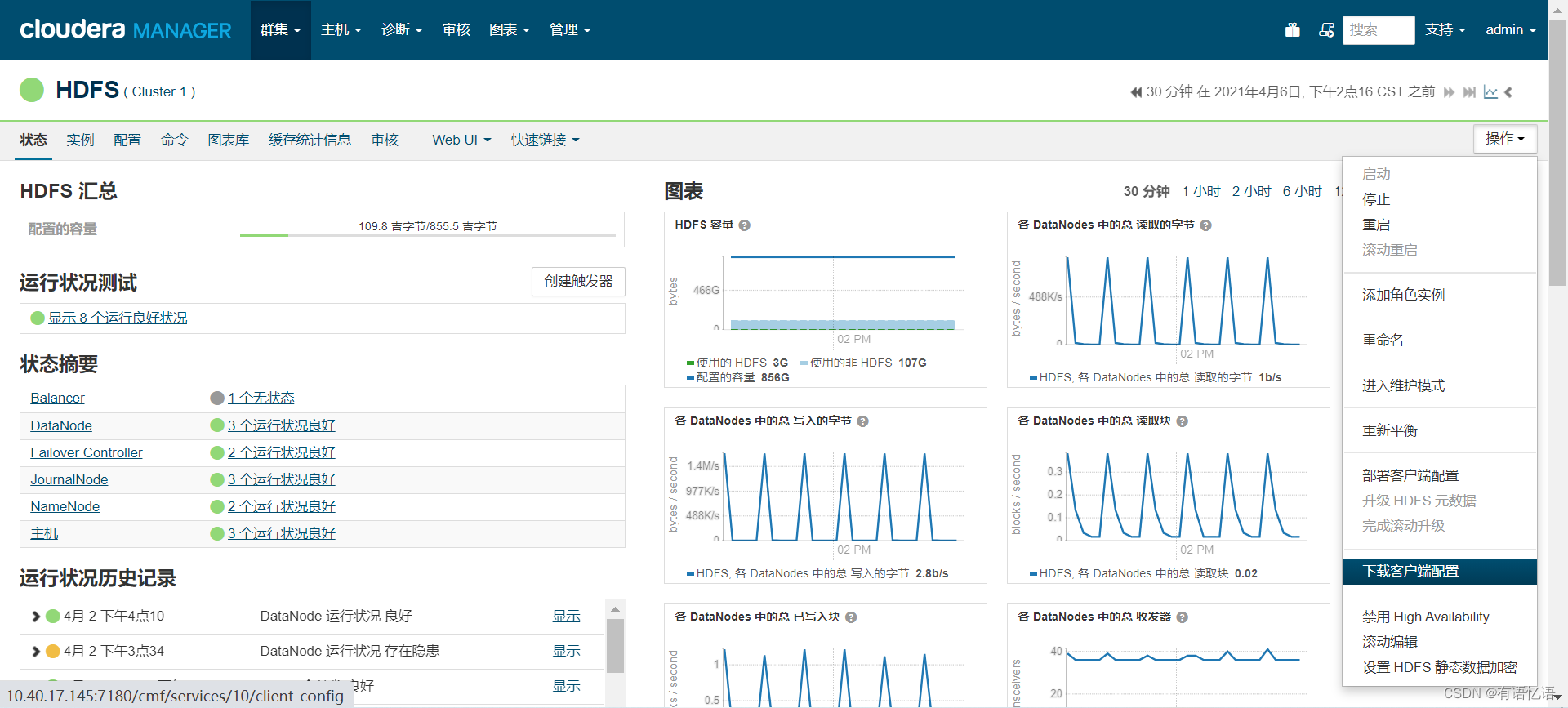
Task: Select 重命名 menu entry
Action: (1440, 340)
